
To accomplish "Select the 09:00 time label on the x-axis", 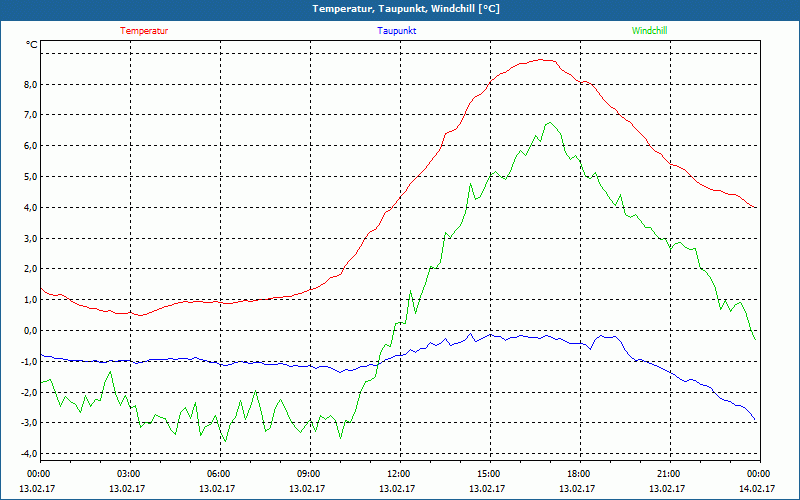I will pos(309,474).
